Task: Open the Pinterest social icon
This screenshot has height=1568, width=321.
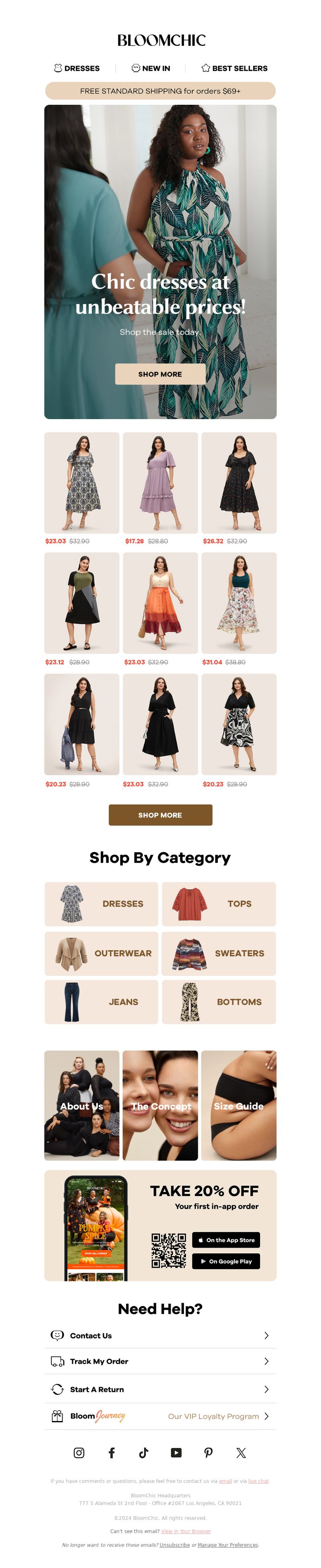Action: (x=209, y=1452)
